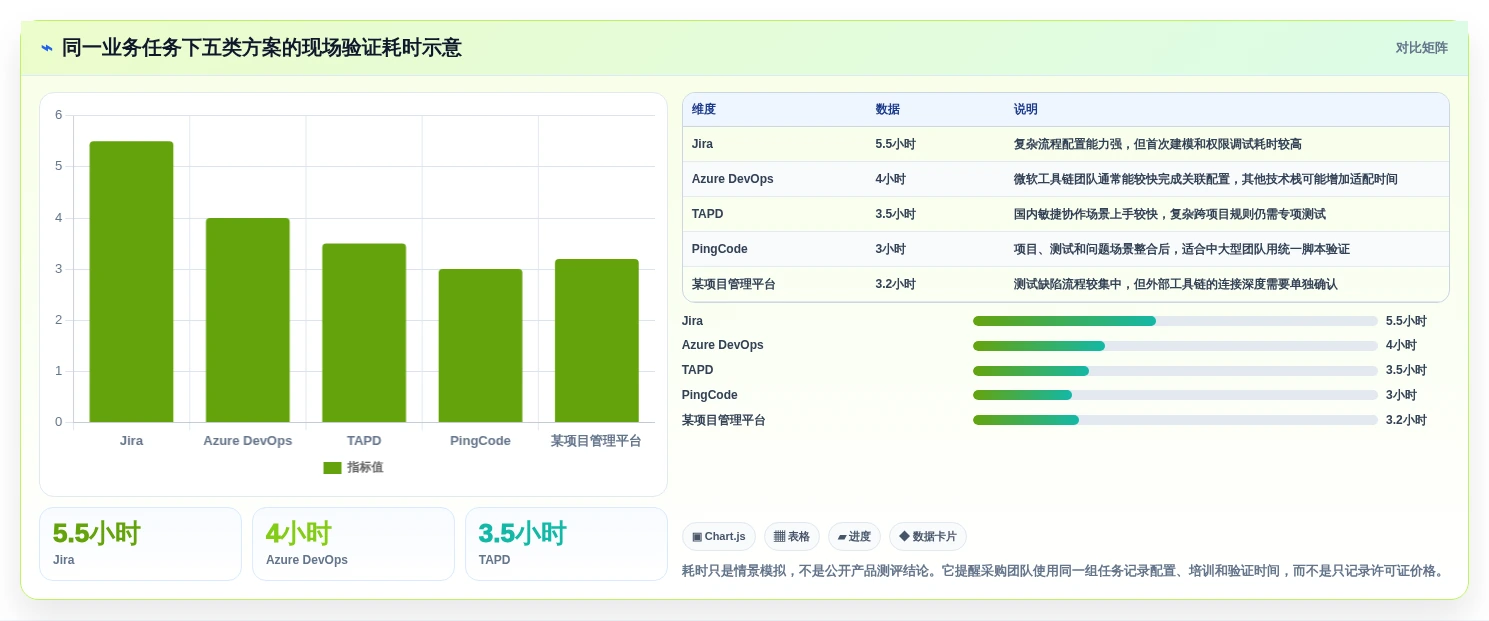Click the description starting 项目、测试和问题场景
The height and width of the screenshot is (621, 1489).
1182,249
